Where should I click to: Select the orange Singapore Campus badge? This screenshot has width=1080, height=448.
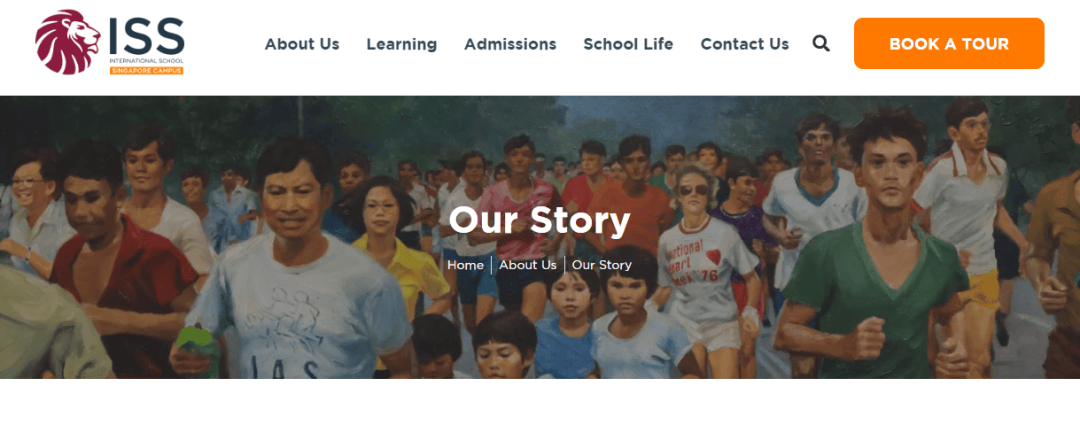tap(147, 70)
